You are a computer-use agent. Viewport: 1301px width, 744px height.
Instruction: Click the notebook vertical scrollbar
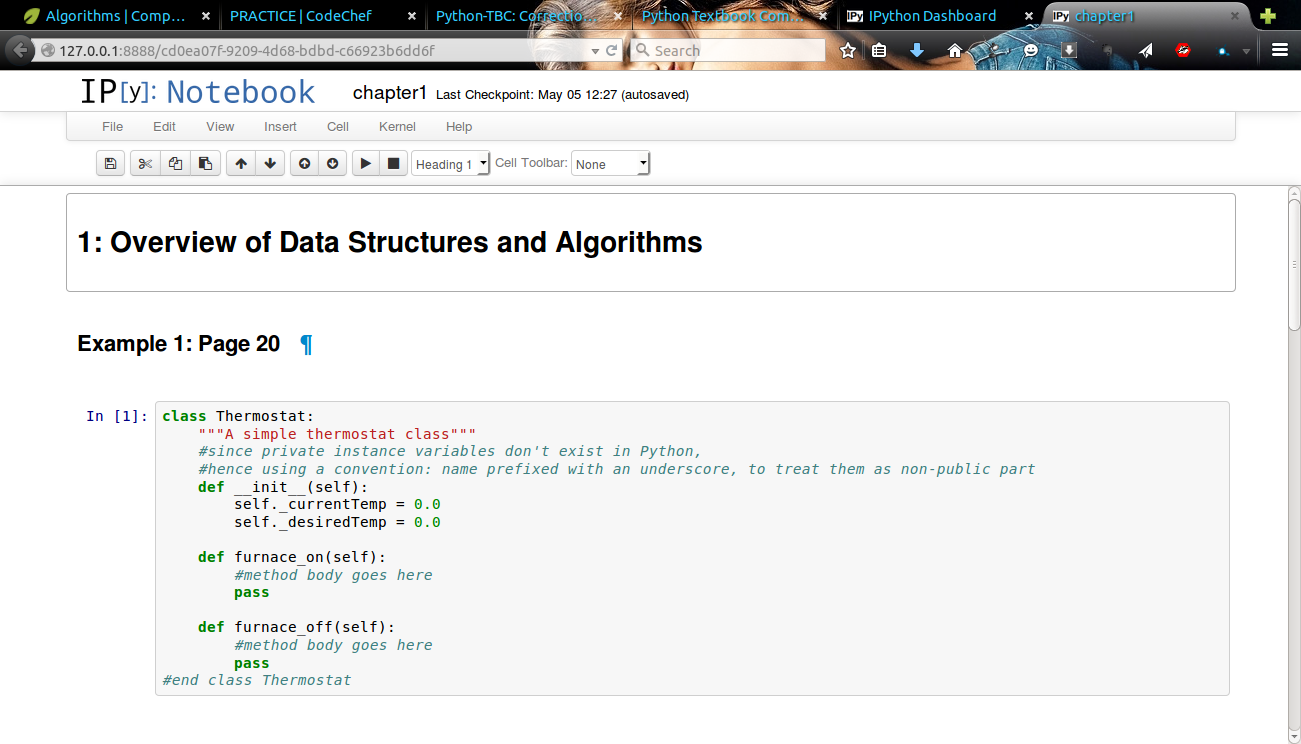point(1294,260)
